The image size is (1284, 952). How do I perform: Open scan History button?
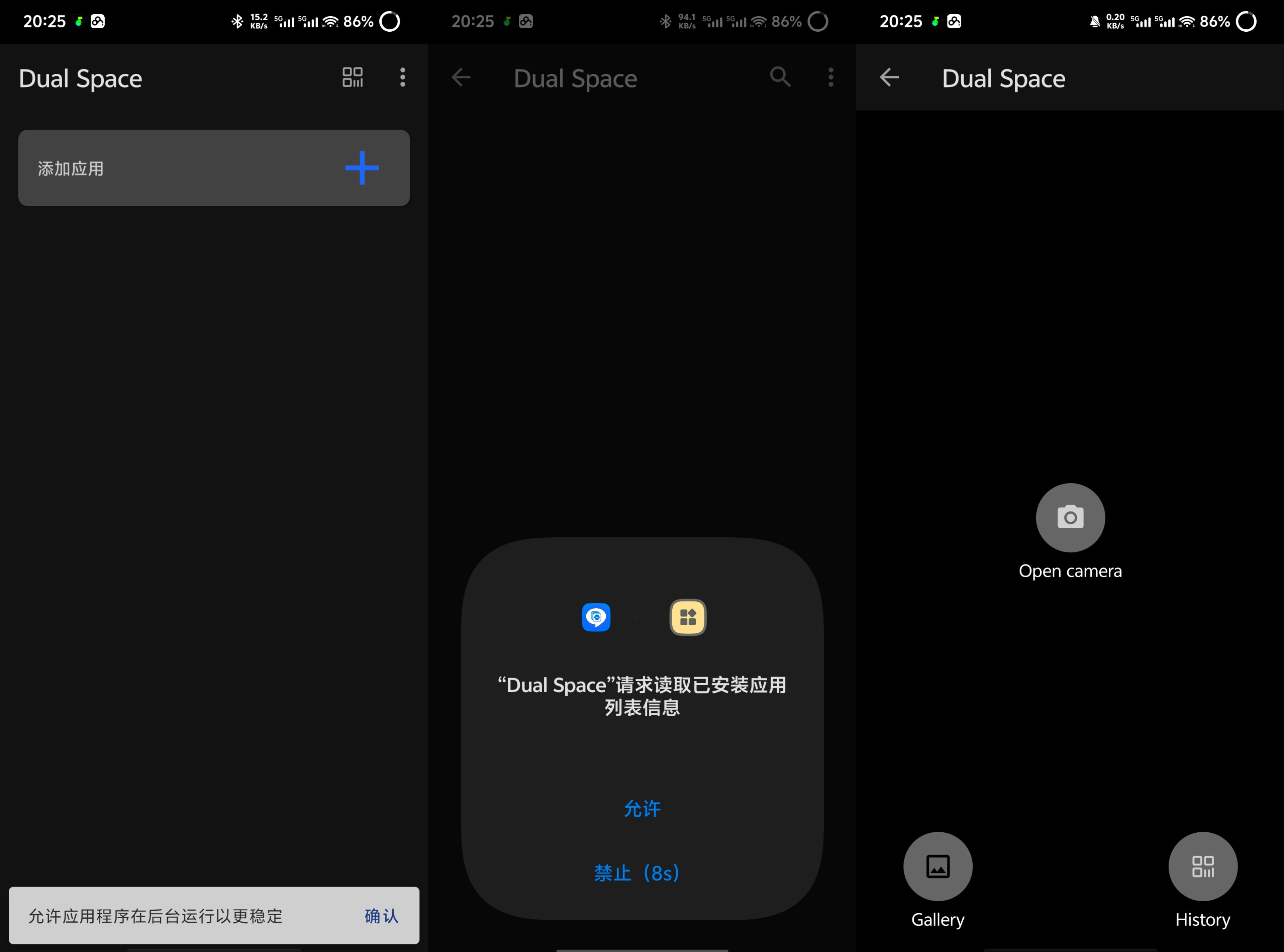point(1202,866)
